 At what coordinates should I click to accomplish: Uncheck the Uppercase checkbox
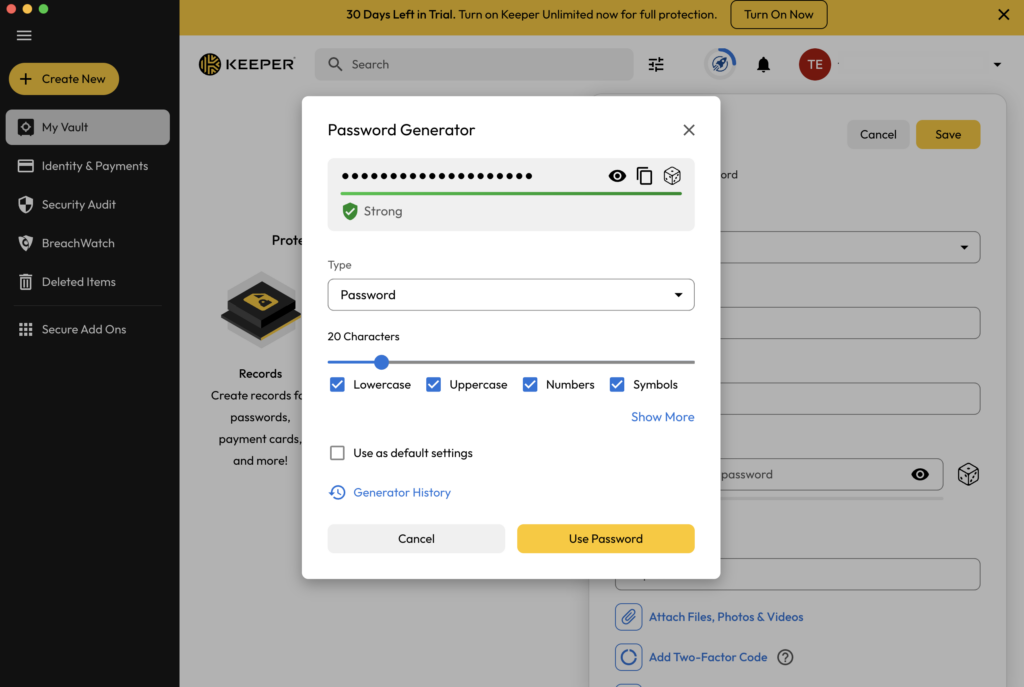pyautogui.click(x=433, y=385)
